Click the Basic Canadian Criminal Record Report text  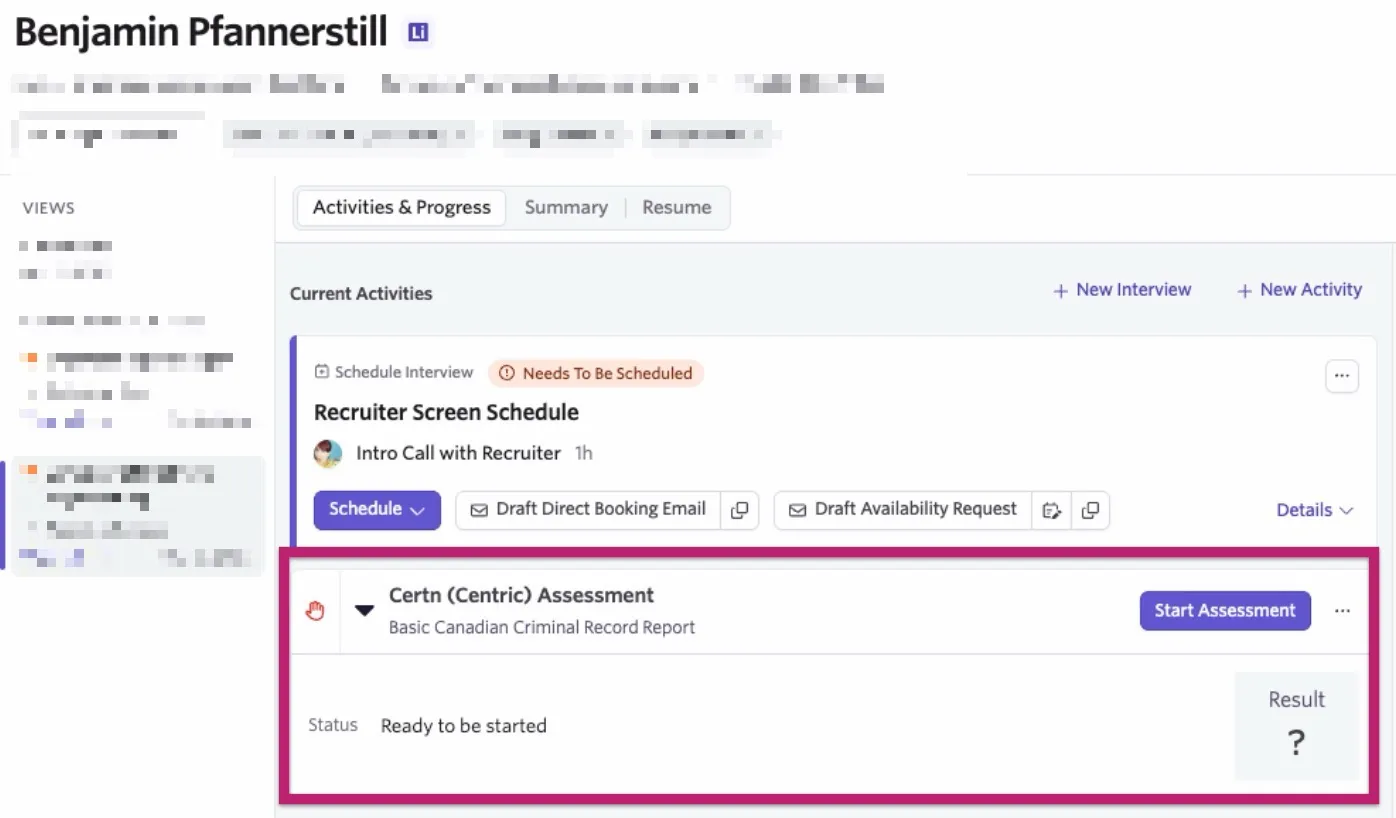point(542,628)
